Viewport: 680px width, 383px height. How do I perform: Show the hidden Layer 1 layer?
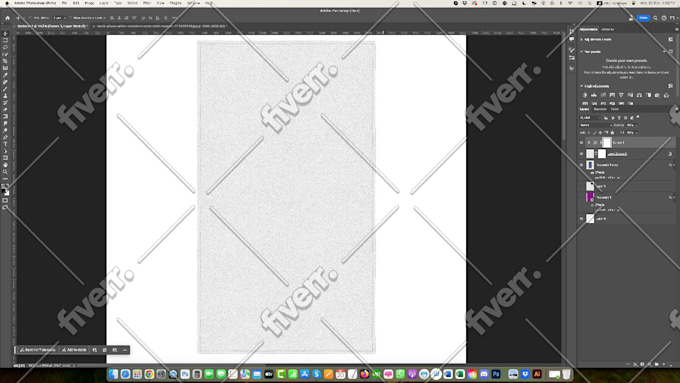pyautogui.click(x=582, y=186)
